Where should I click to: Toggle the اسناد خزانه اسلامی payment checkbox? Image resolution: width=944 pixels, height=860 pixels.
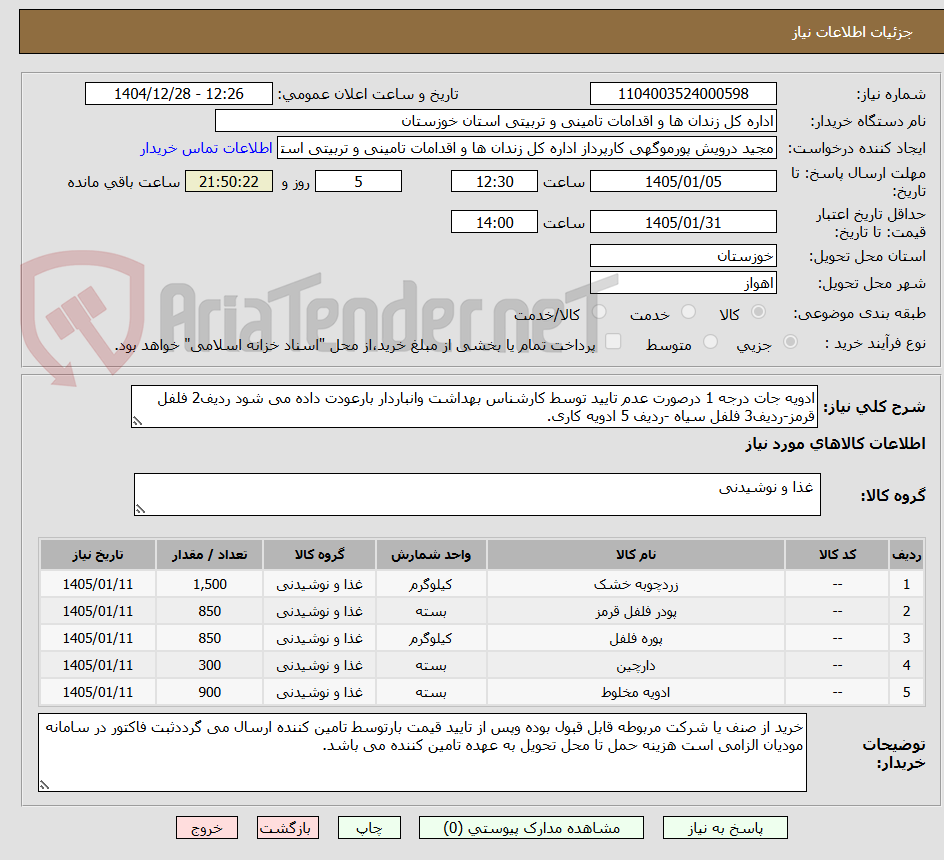click(613, 341)
